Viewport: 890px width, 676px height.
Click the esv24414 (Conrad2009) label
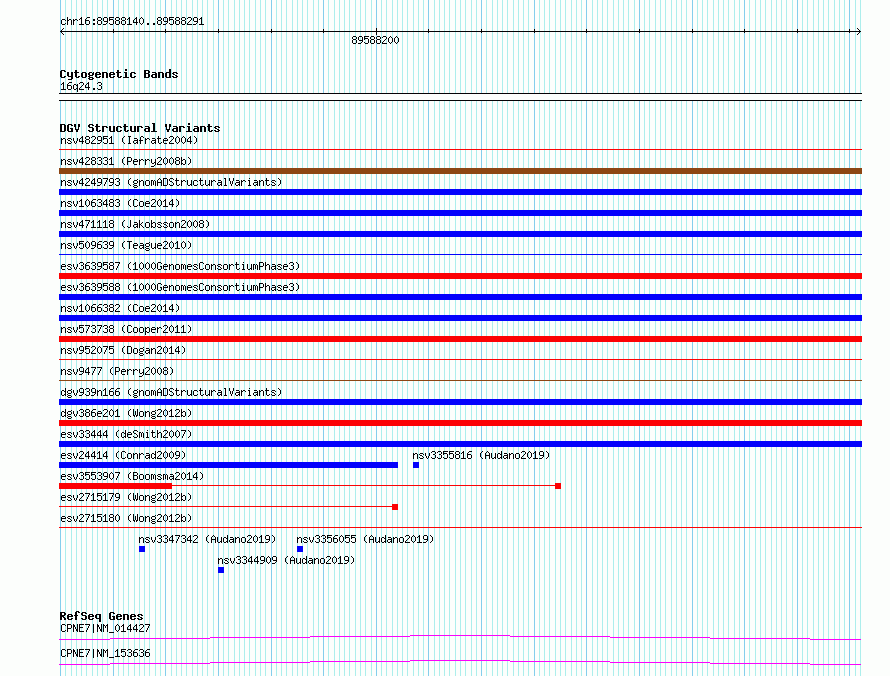coord(123,455)
